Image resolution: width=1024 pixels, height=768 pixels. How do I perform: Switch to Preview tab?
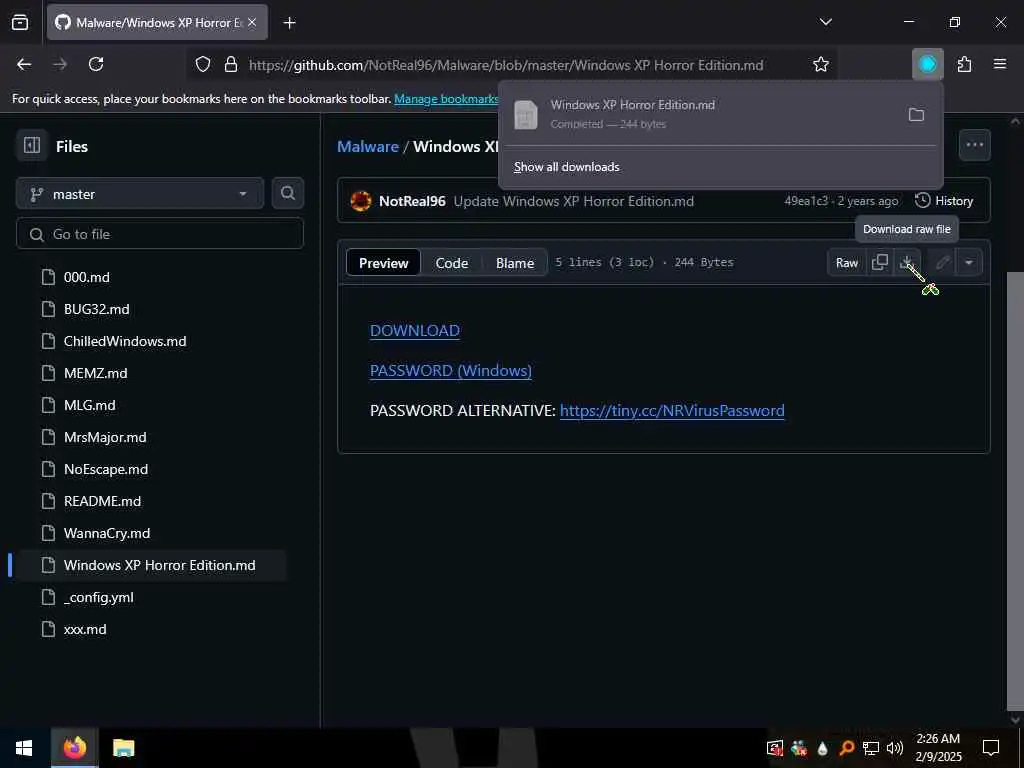[383, 263]
